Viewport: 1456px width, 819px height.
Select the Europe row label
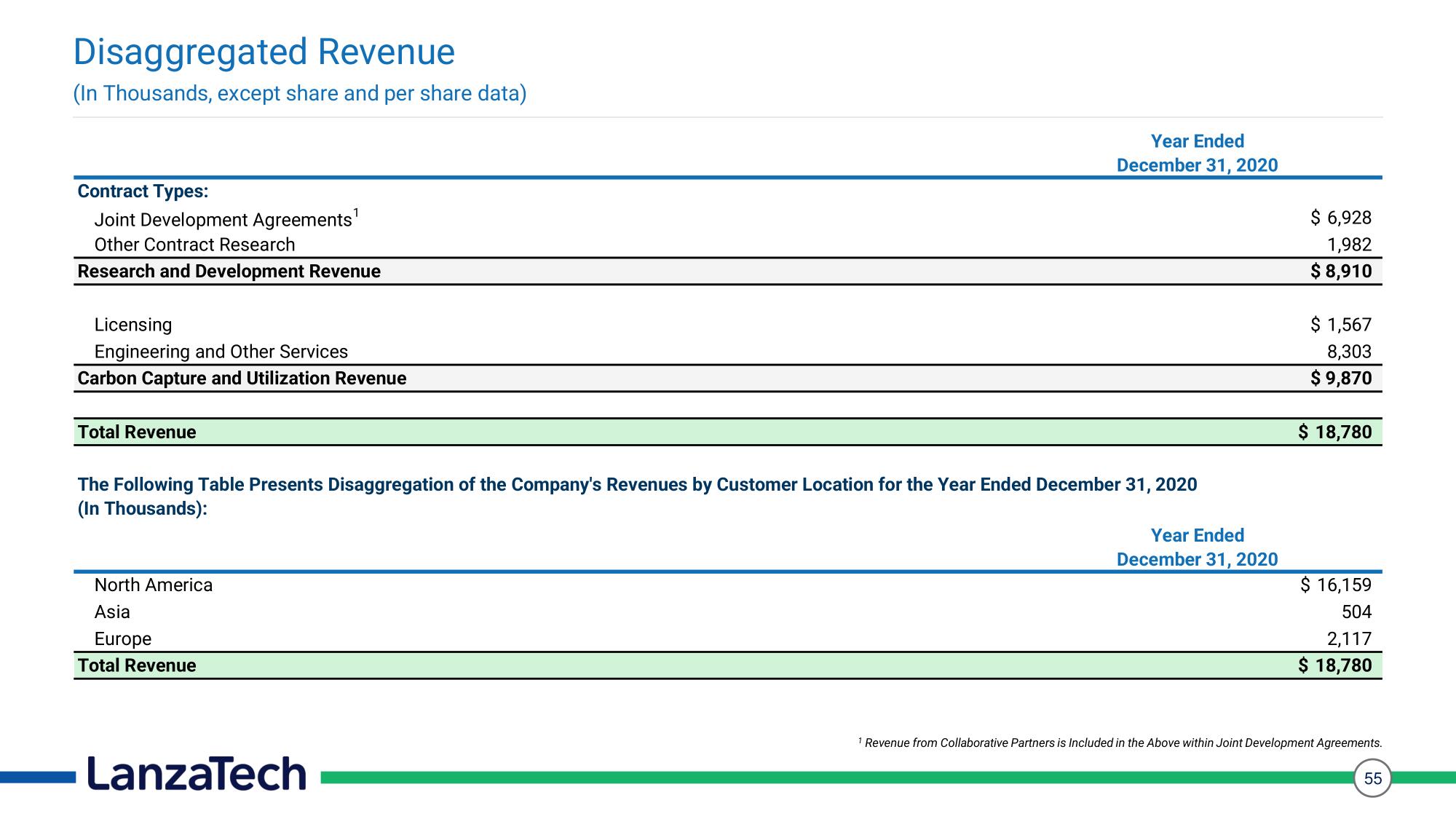coord(123,639)
